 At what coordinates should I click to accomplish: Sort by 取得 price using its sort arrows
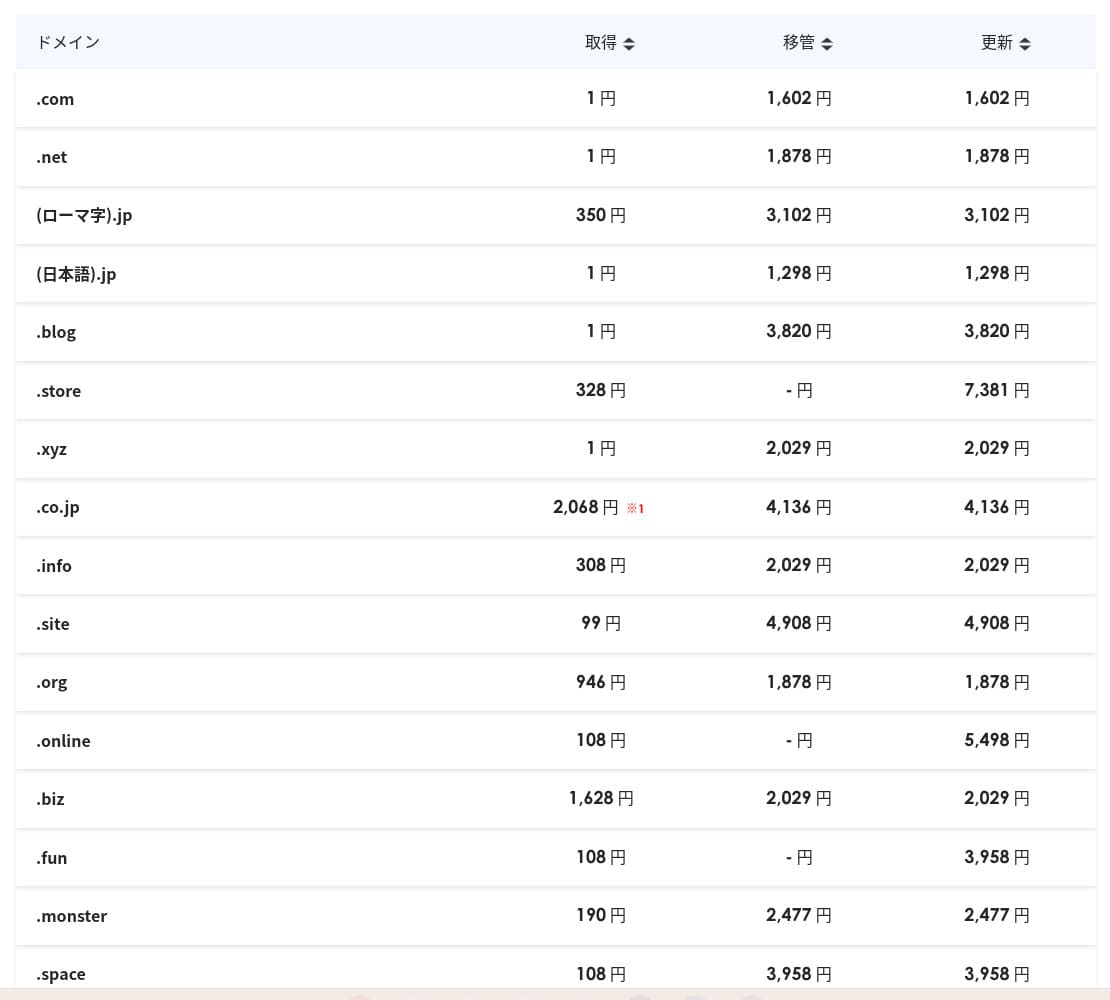pyautogui.click(x=629, y=43)
